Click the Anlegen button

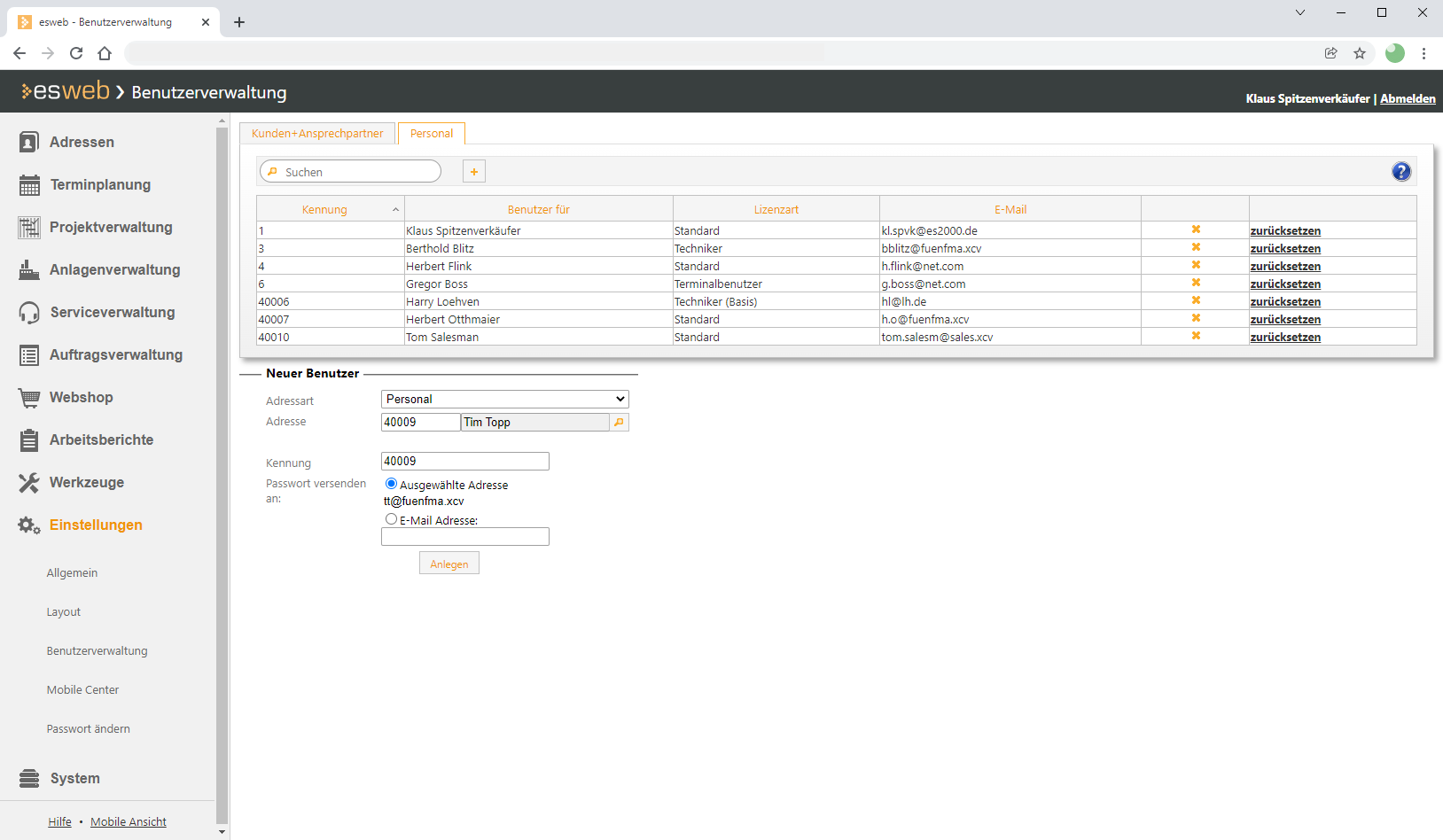(x=449, y=564)
